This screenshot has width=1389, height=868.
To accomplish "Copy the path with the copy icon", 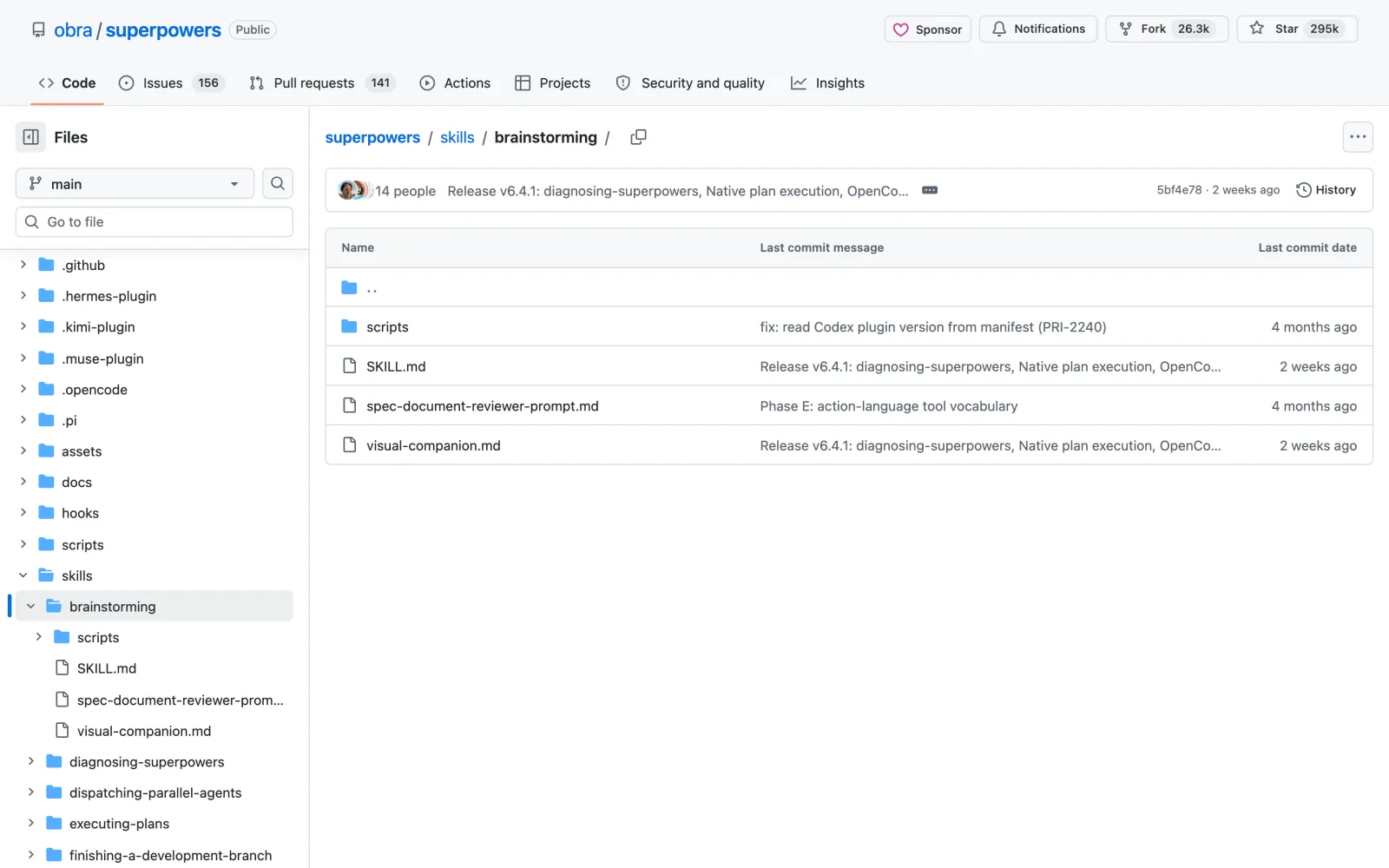I will (x=638, y=137).
